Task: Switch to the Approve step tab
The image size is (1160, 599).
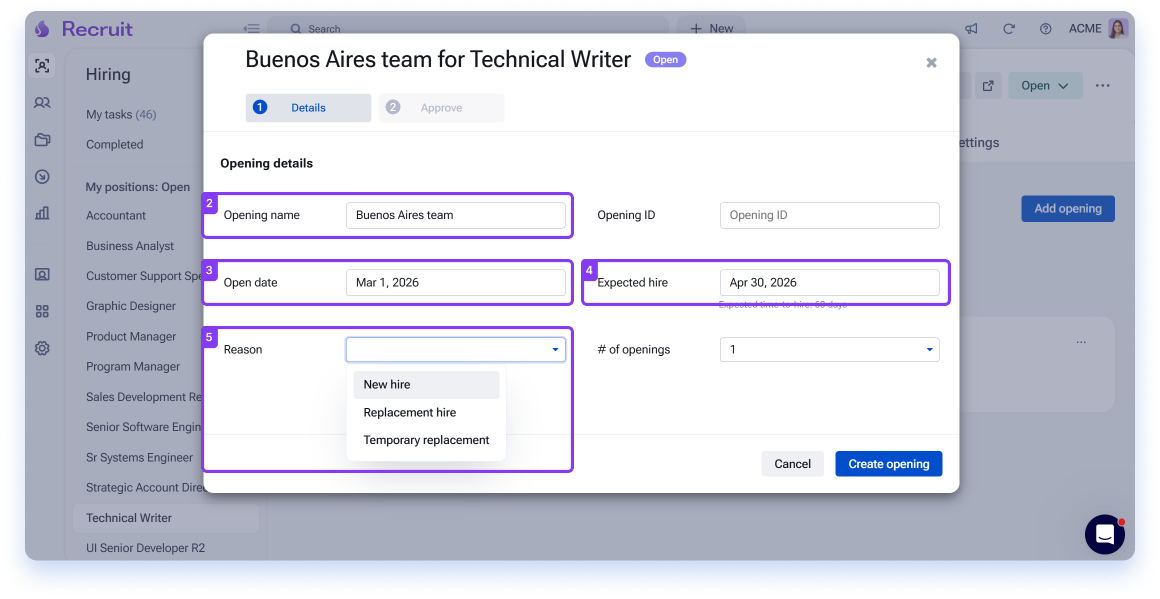Action: click(x=441, y=108)
